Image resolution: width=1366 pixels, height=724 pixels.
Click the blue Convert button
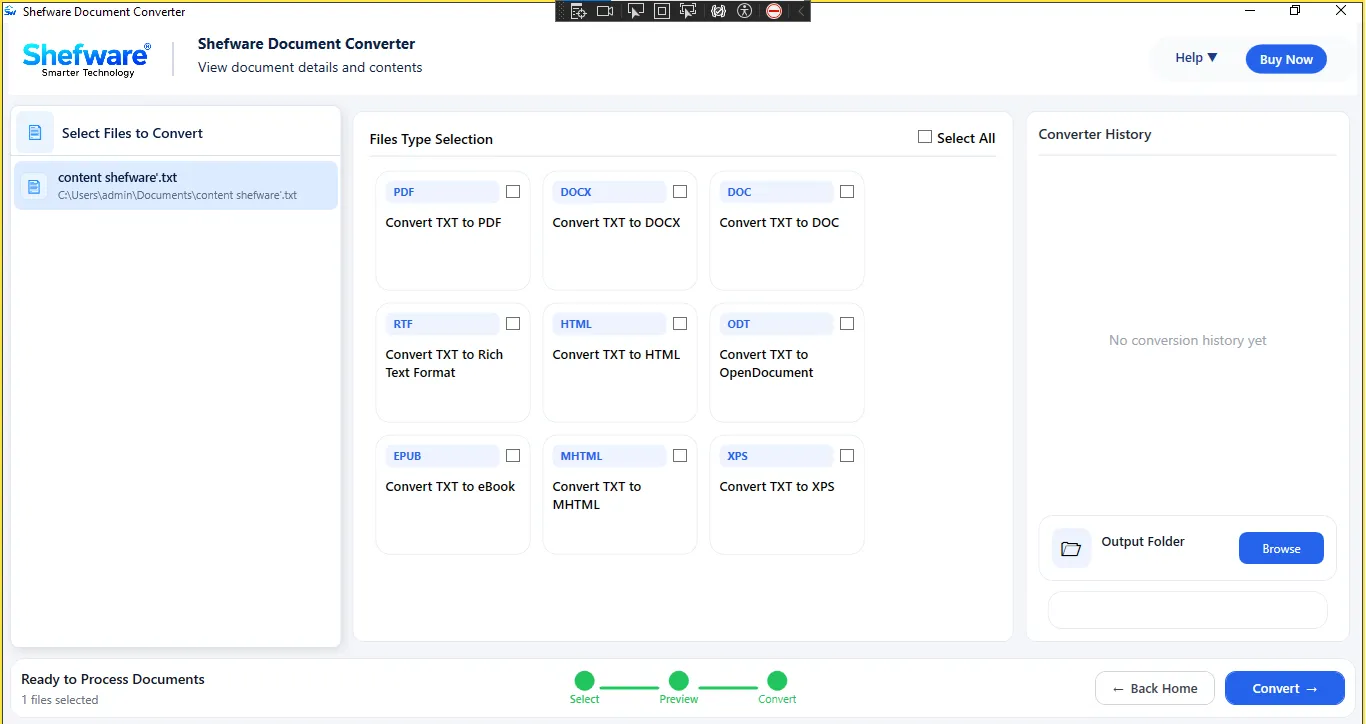point(1285,688)
